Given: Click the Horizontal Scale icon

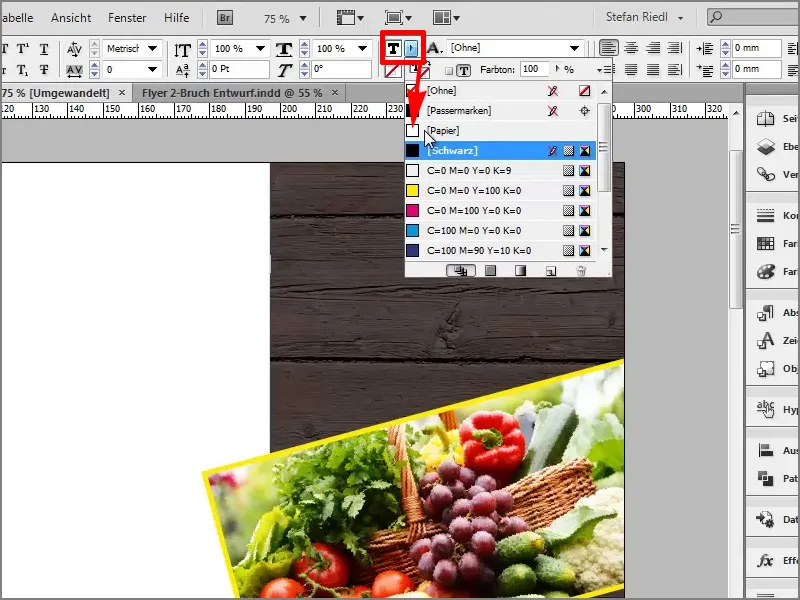Looking at the screenshot, I should point(284,49).
